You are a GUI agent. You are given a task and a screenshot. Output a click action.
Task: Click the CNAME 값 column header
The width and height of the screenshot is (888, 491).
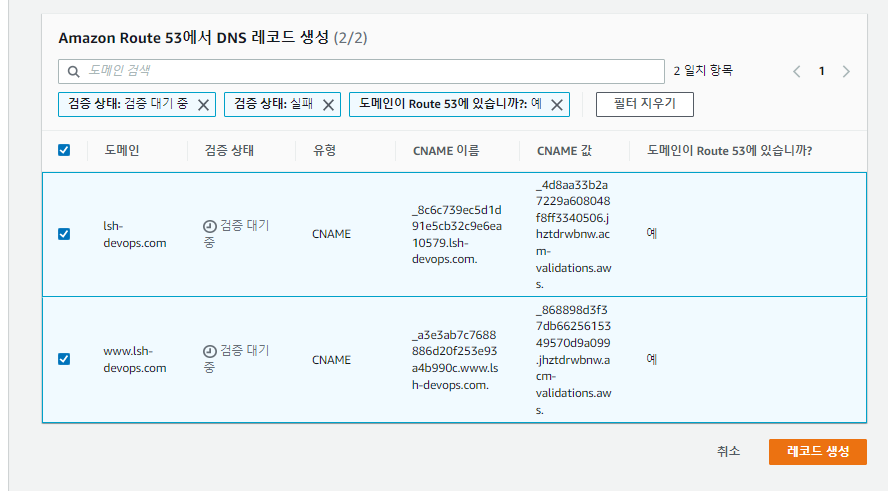564,151
